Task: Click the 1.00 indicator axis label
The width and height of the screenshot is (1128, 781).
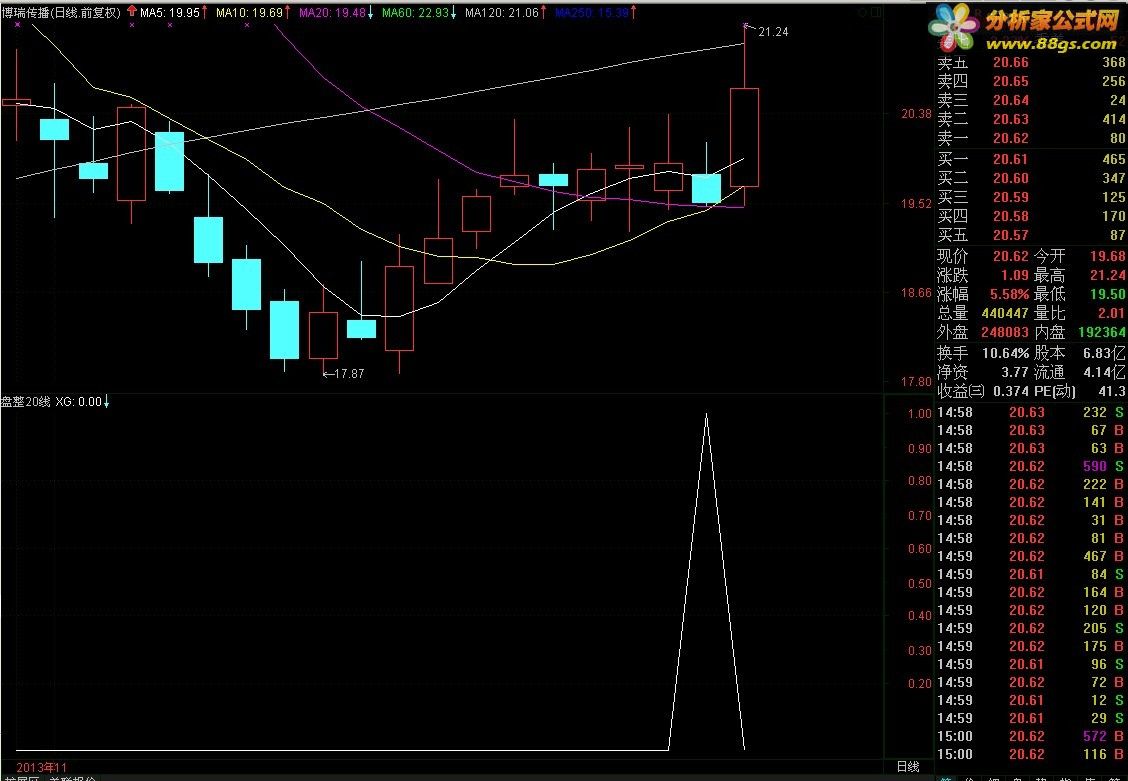Action: [x=919, y=414]
